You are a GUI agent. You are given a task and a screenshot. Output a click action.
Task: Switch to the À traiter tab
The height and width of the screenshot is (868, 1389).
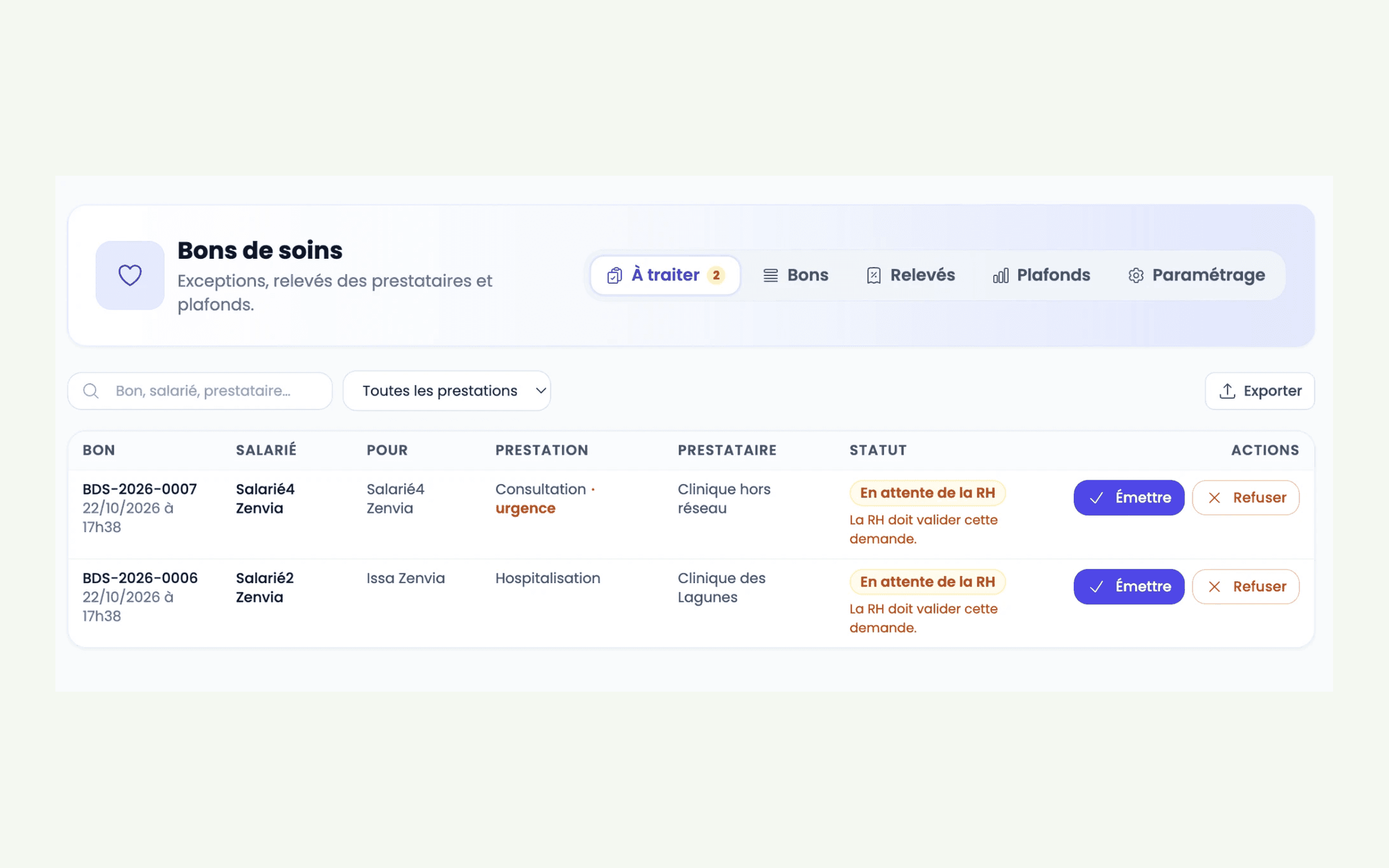pos(665,276)
